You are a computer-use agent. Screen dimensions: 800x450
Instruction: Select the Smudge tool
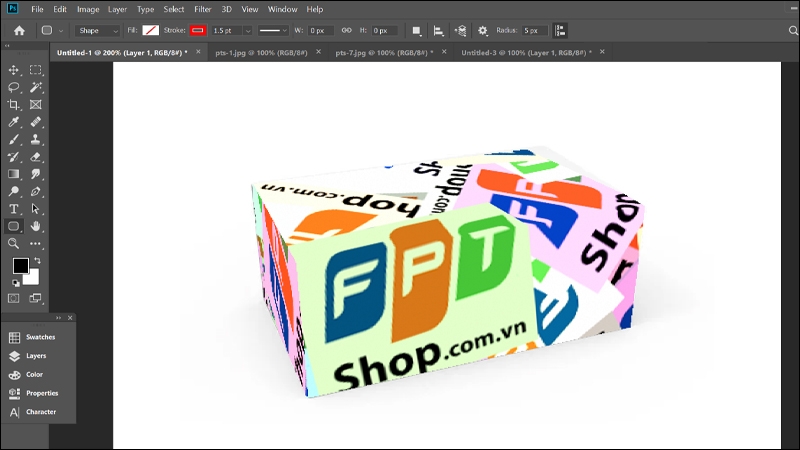(35, 174)
